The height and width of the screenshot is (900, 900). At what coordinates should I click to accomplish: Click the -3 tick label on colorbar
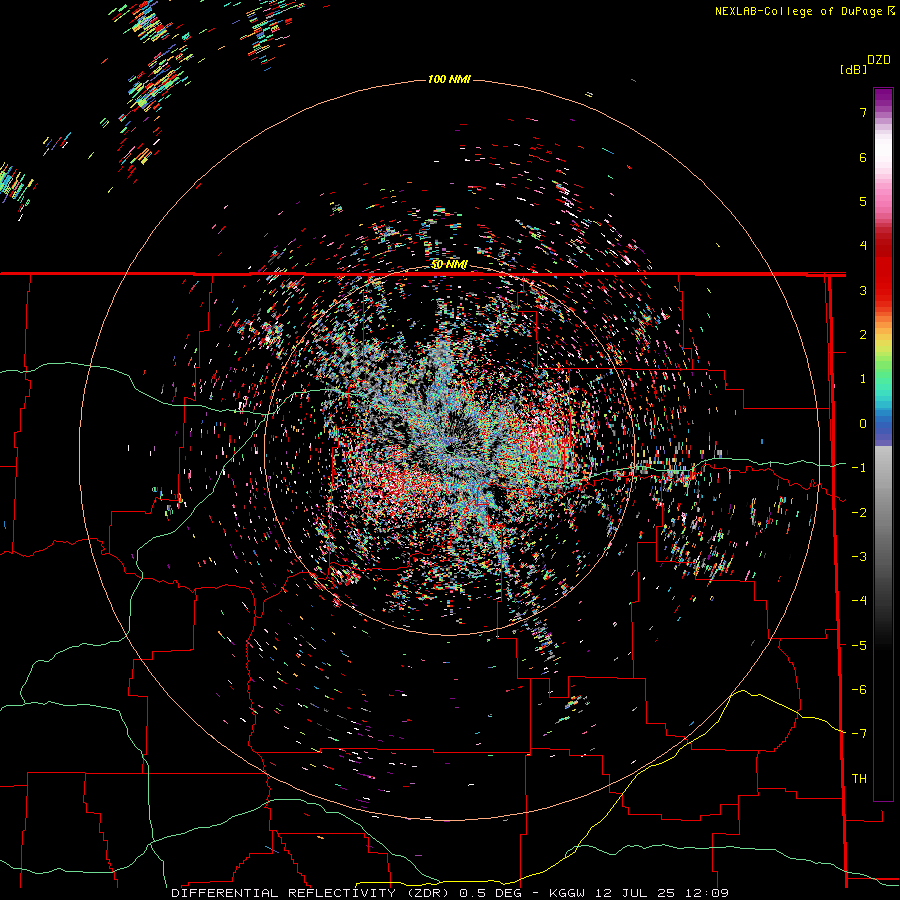tap(859, 557)
